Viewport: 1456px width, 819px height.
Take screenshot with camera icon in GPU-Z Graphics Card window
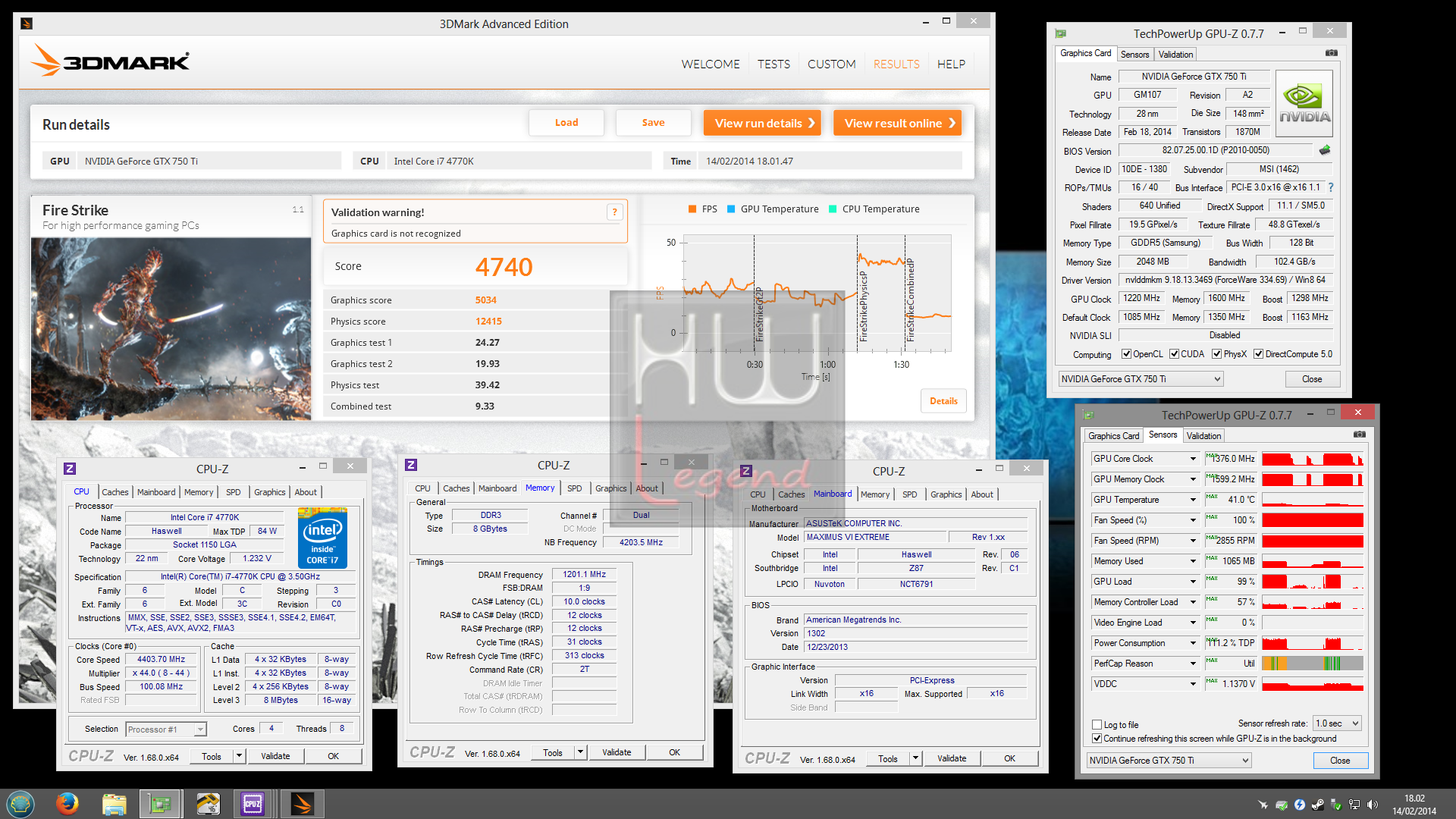(1332, 53)
